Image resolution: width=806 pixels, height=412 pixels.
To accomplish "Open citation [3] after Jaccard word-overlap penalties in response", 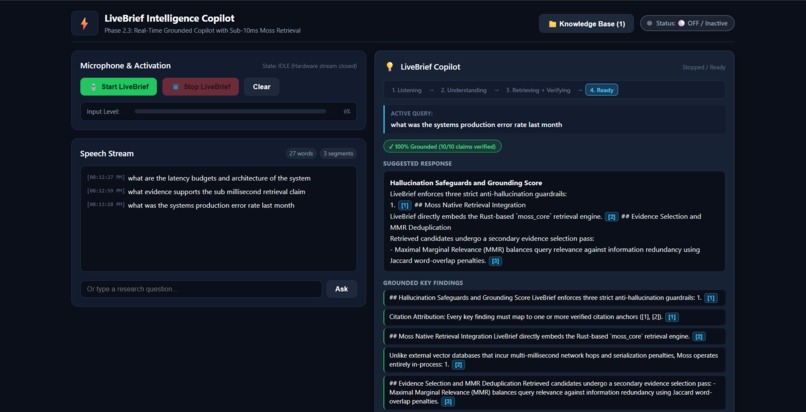I will (x=495, y=261).
